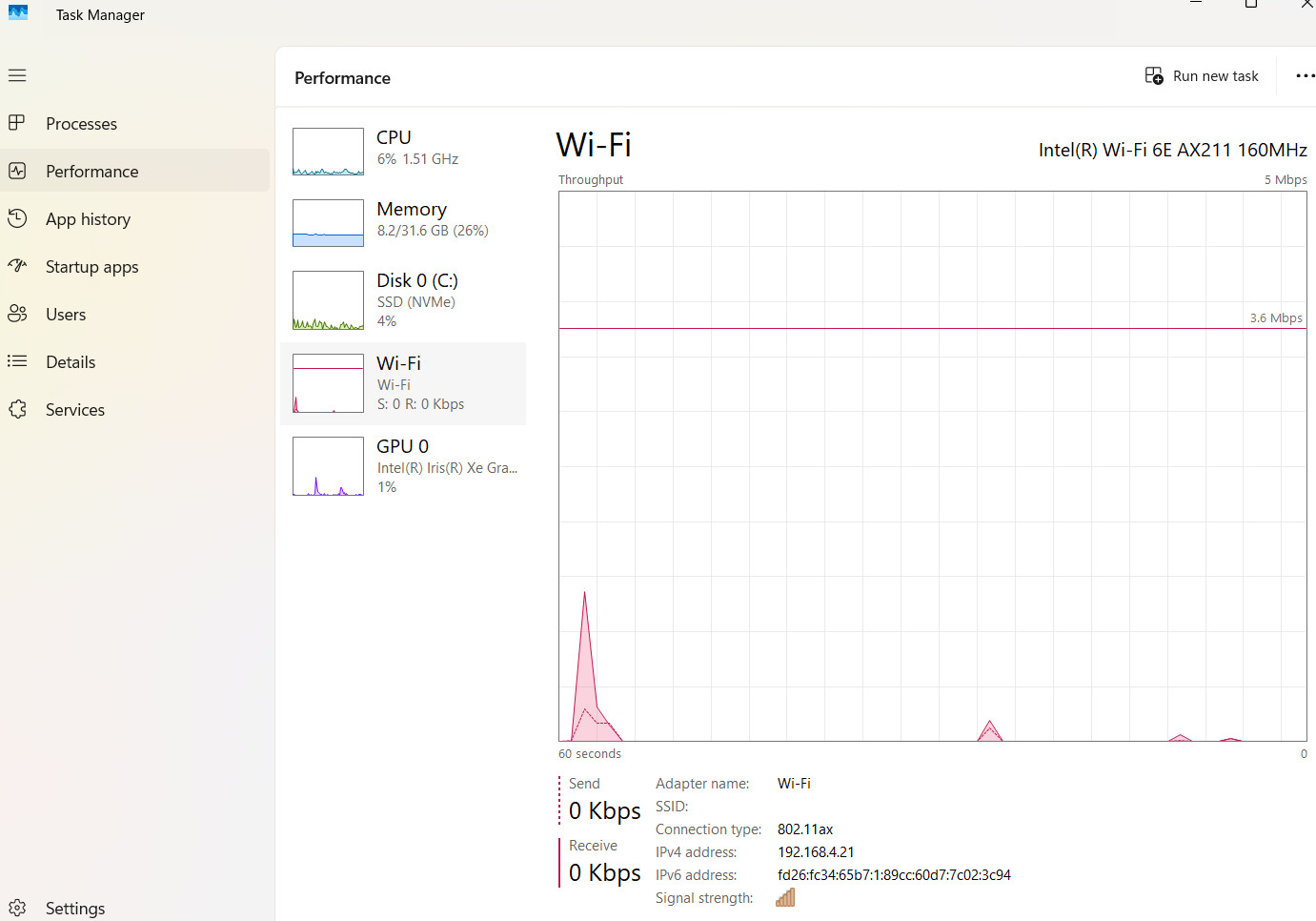The width and height of the screenshot is (1316, 921).
Task: Open Services page
Action: pos(134,409)
